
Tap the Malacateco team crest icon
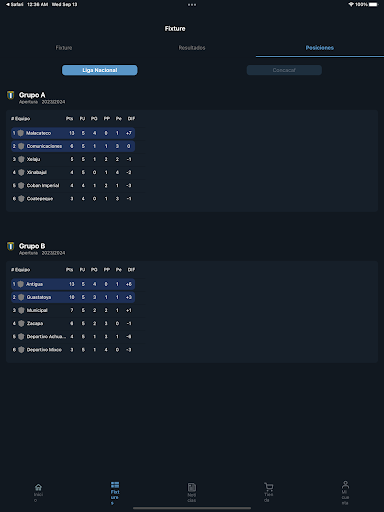point(21,133)
